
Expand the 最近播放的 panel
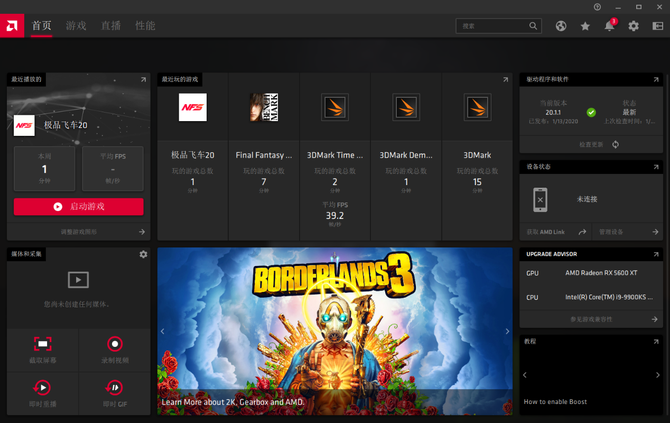143,79
